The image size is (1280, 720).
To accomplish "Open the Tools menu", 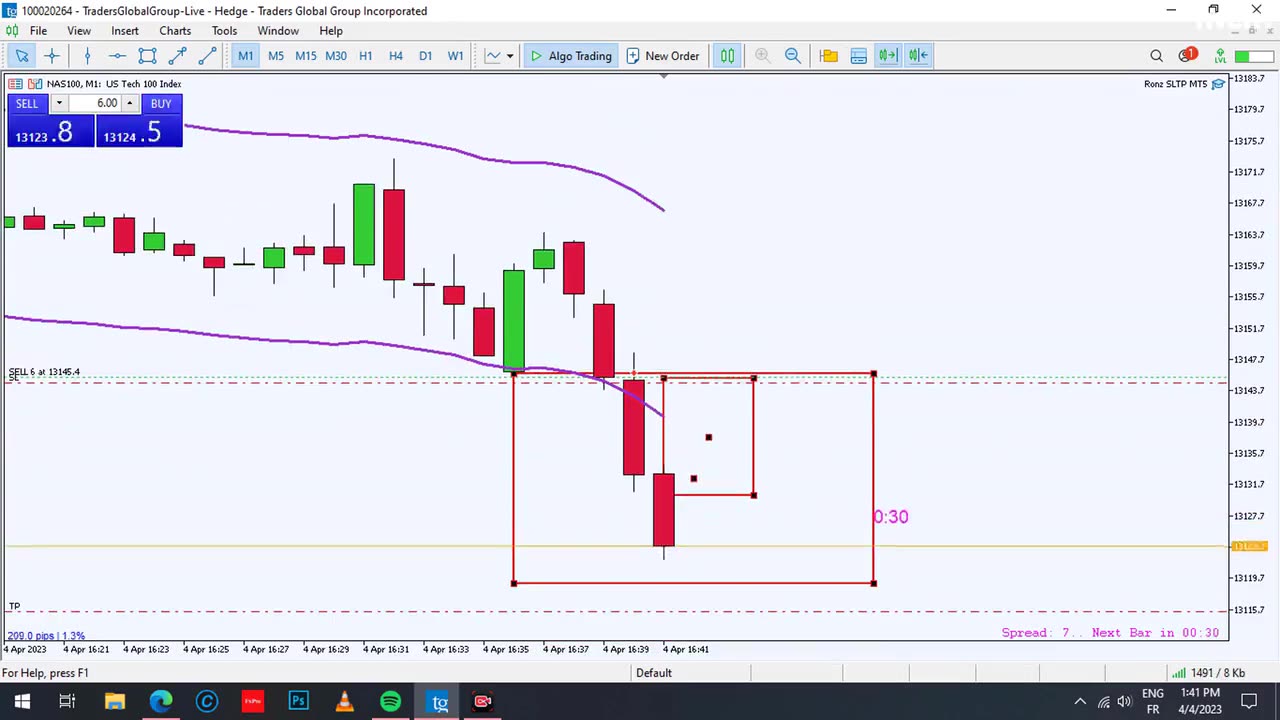I will [x=224, y=31].
